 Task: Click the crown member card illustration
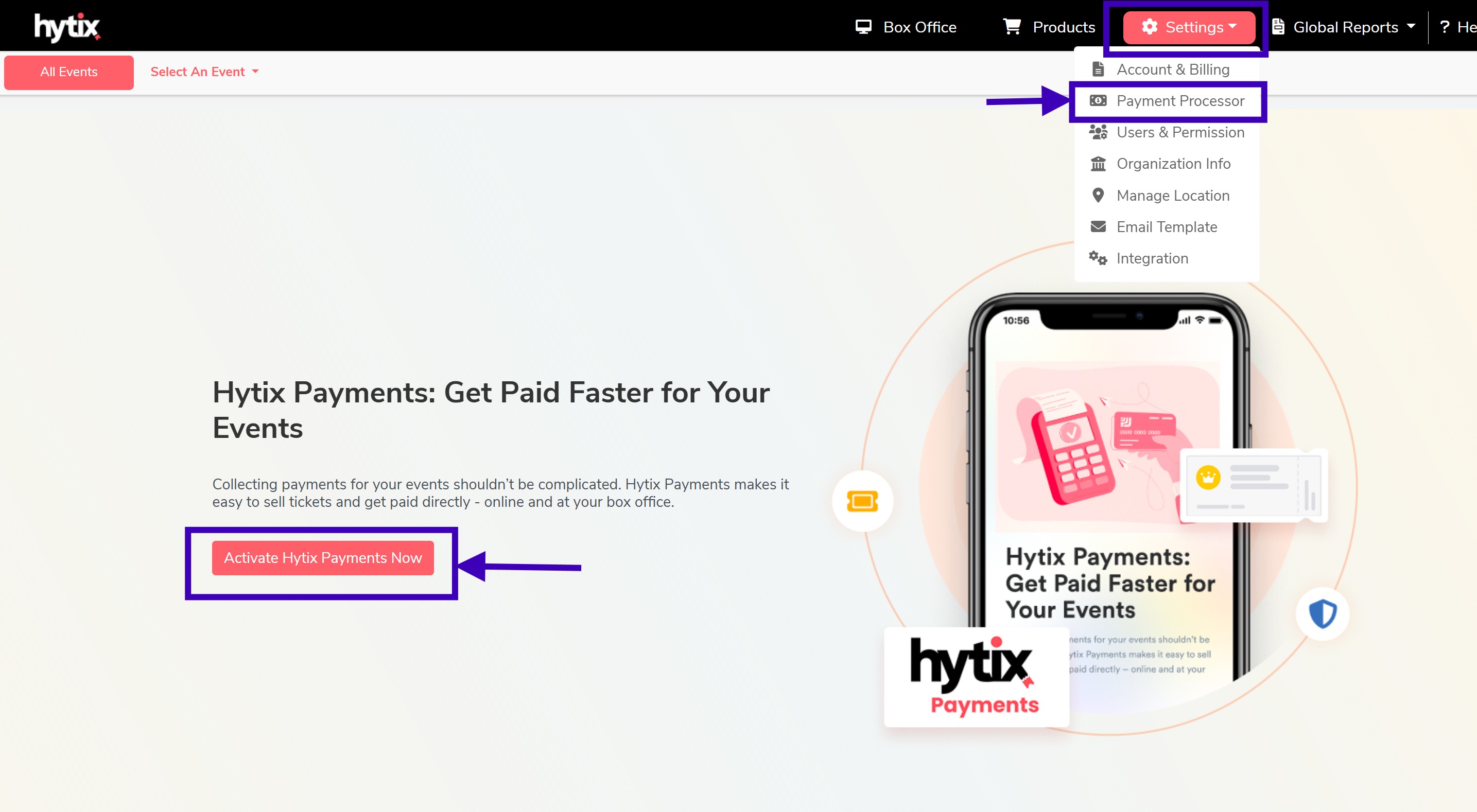(1254, 486)
